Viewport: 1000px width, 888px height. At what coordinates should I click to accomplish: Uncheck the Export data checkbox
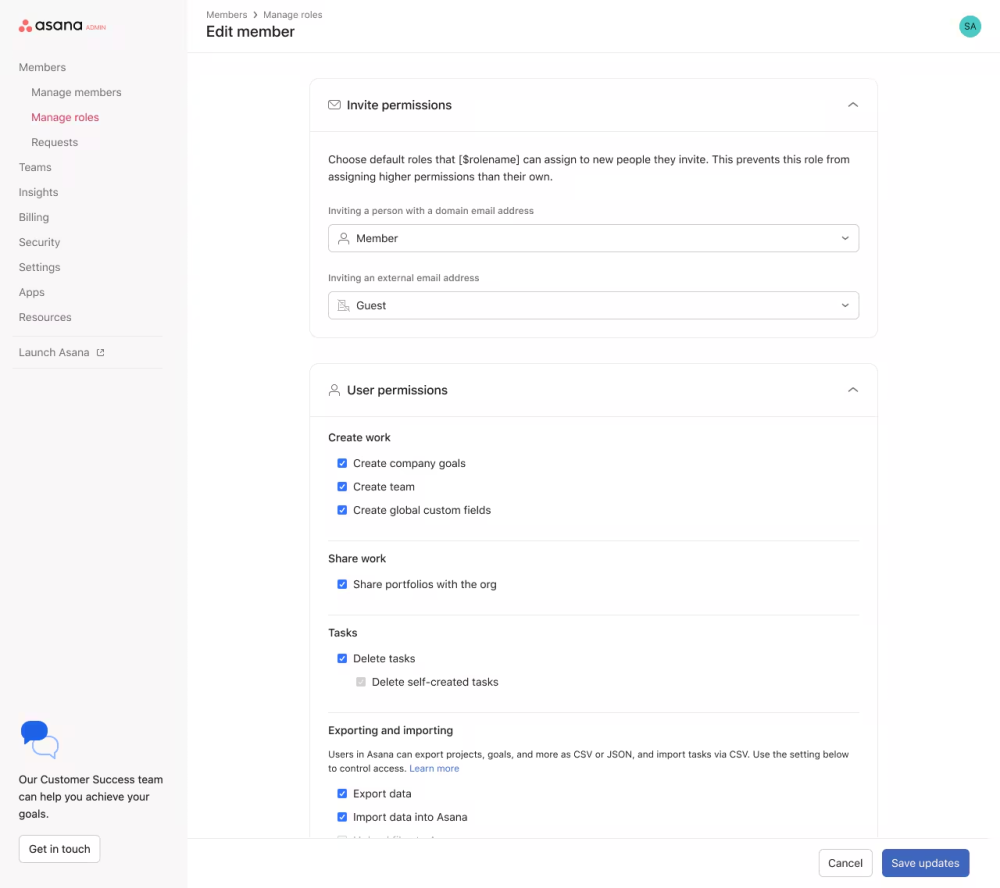click(342, 794)
